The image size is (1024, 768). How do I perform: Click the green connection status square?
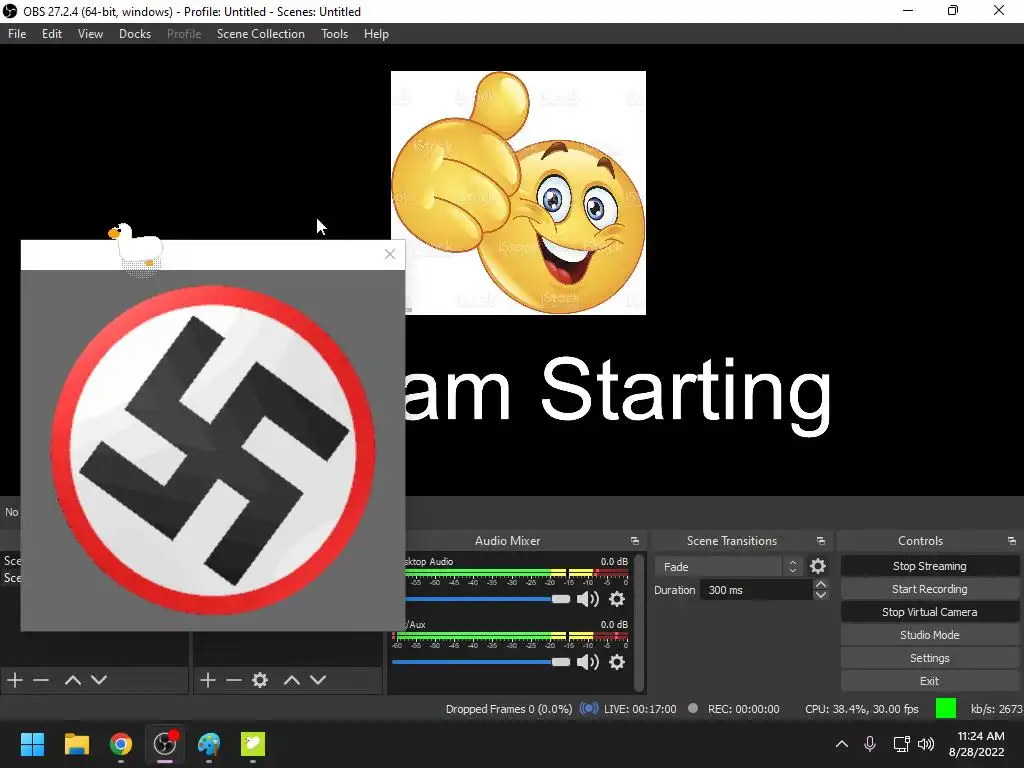(x=946, y=709)
